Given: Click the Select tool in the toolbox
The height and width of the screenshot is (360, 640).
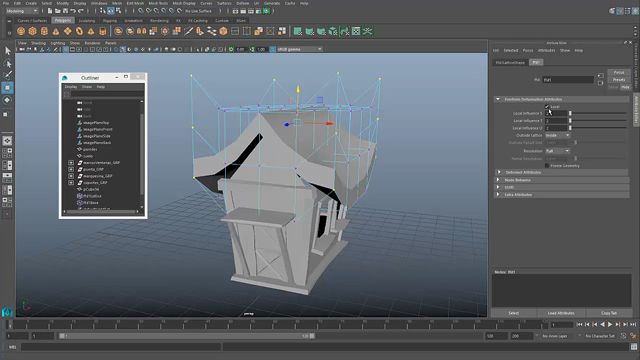Looking at the screenshot, I should click(7, 51).
